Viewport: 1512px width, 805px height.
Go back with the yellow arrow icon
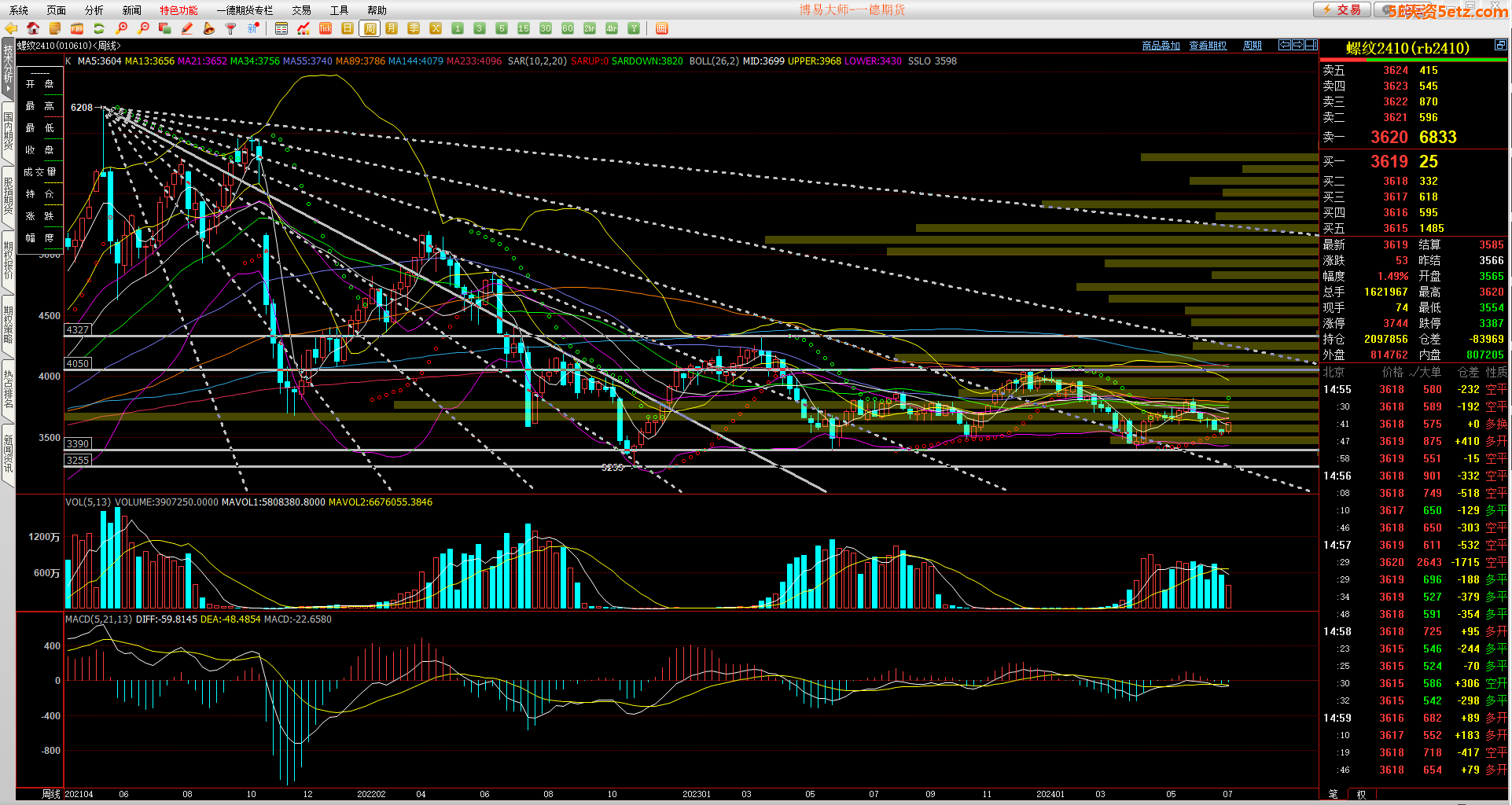click(11, 28)
